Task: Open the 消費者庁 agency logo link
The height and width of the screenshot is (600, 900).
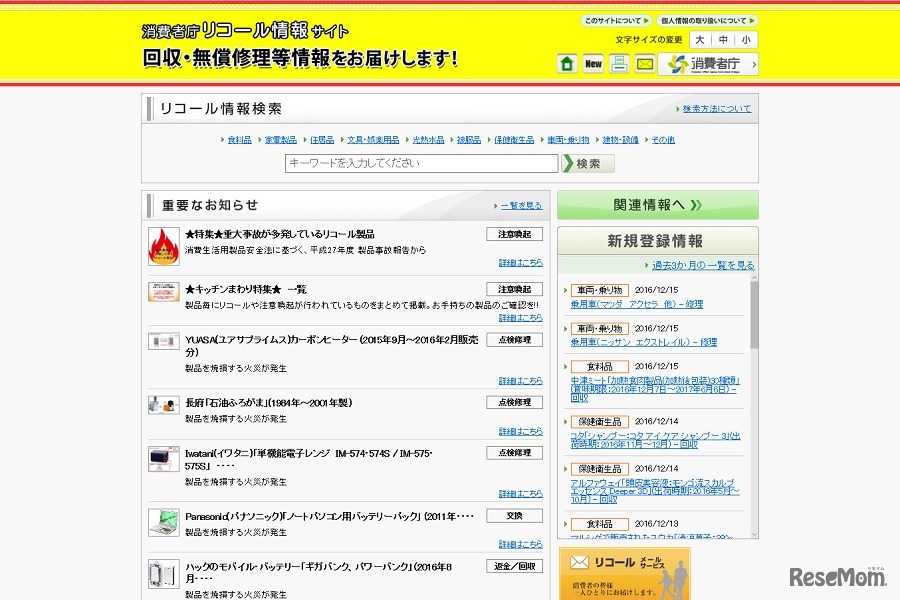Action: click(x=710, y=63)
